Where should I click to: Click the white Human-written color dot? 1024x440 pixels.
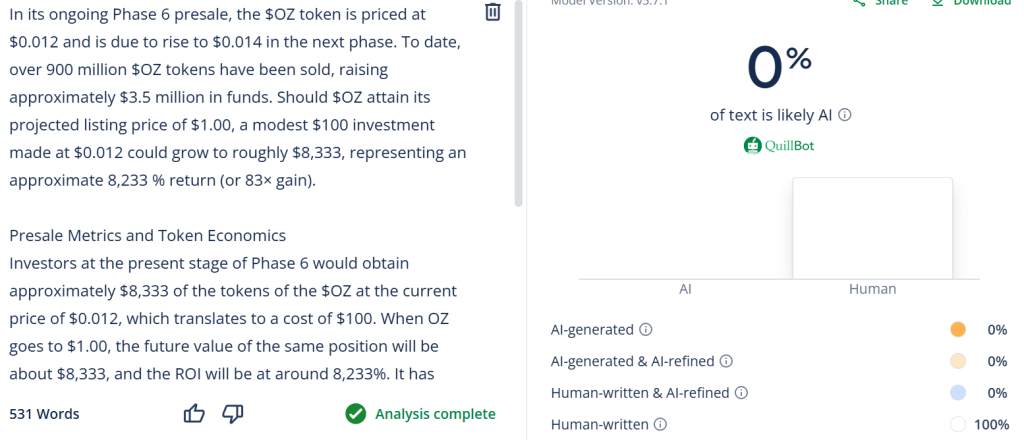coord(957,425)
